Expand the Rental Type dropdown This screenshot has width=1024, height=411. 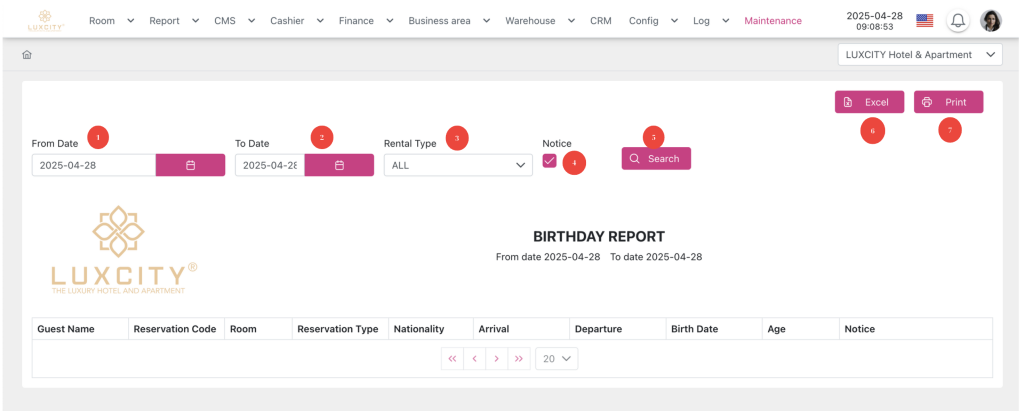pos(458,165)
